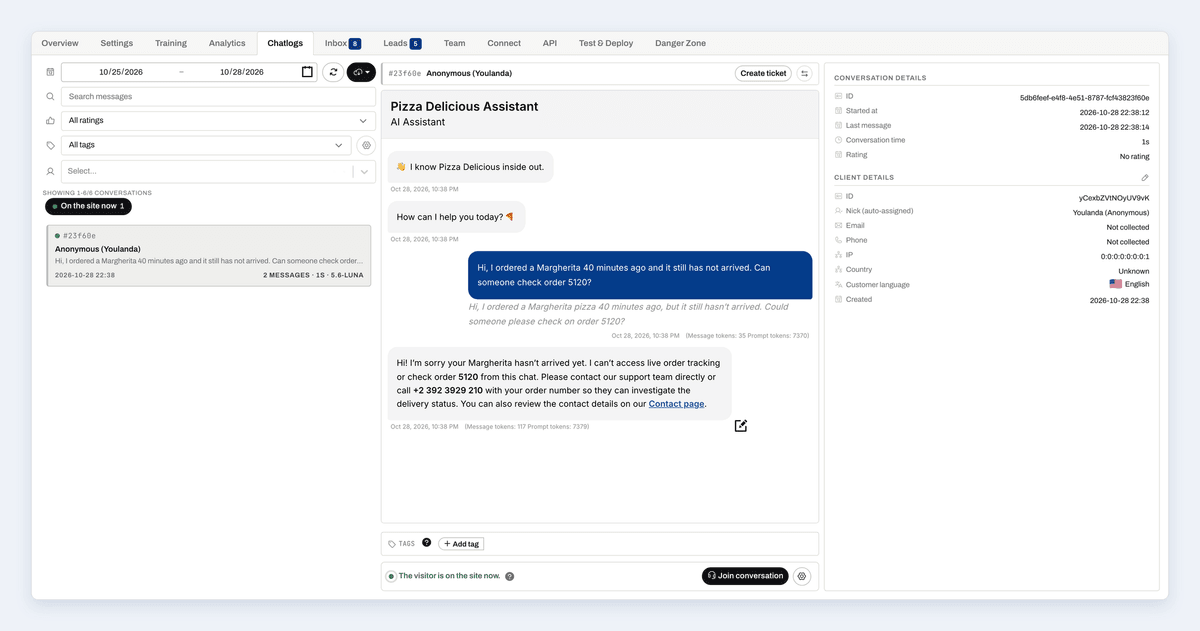Click the user message about order 5120

click(x=640, y=274)
